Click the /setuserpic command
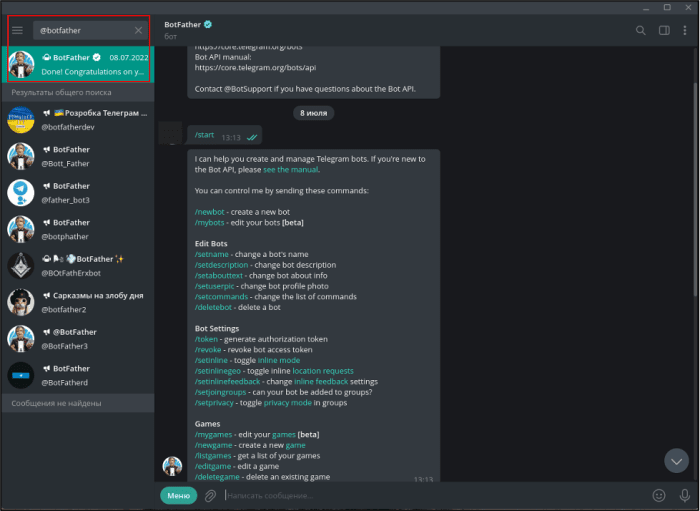 214,286
